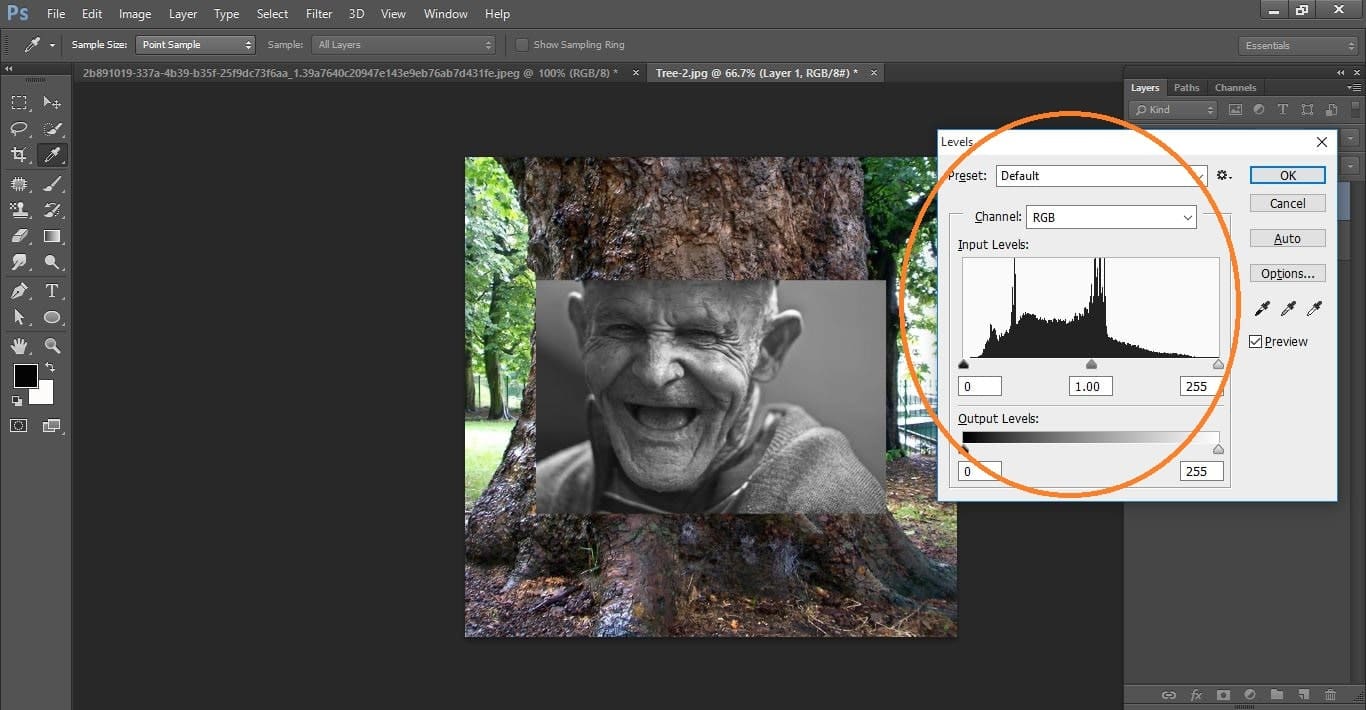Enable Show Sampling Ring option

point(521,44)
